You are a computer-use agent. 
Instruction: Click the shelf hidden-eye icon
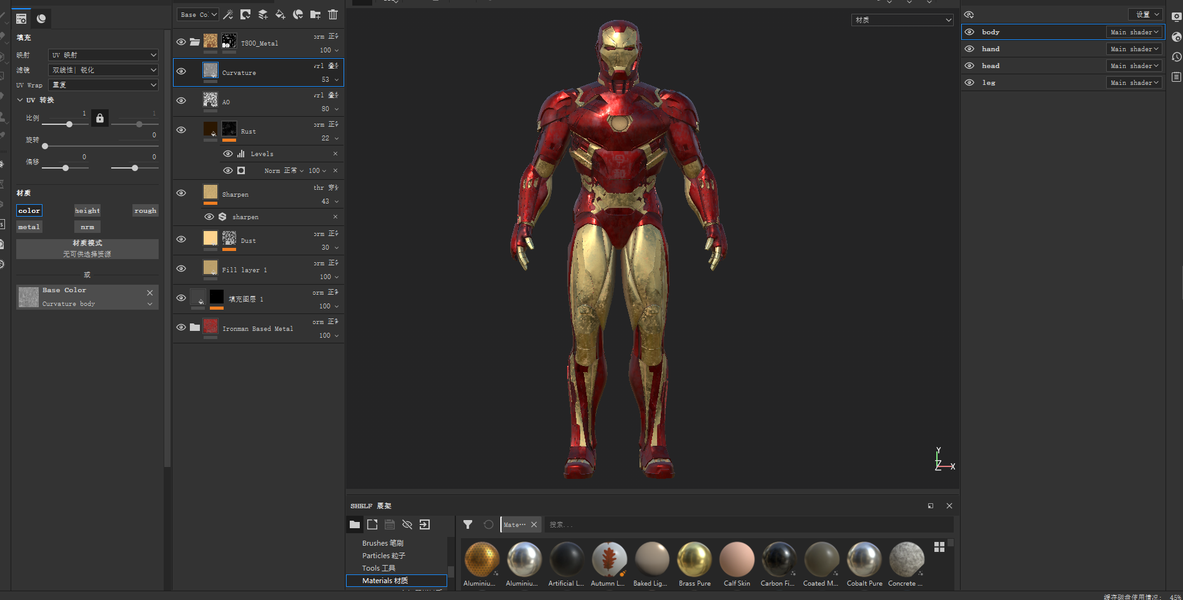coord(407,525)
